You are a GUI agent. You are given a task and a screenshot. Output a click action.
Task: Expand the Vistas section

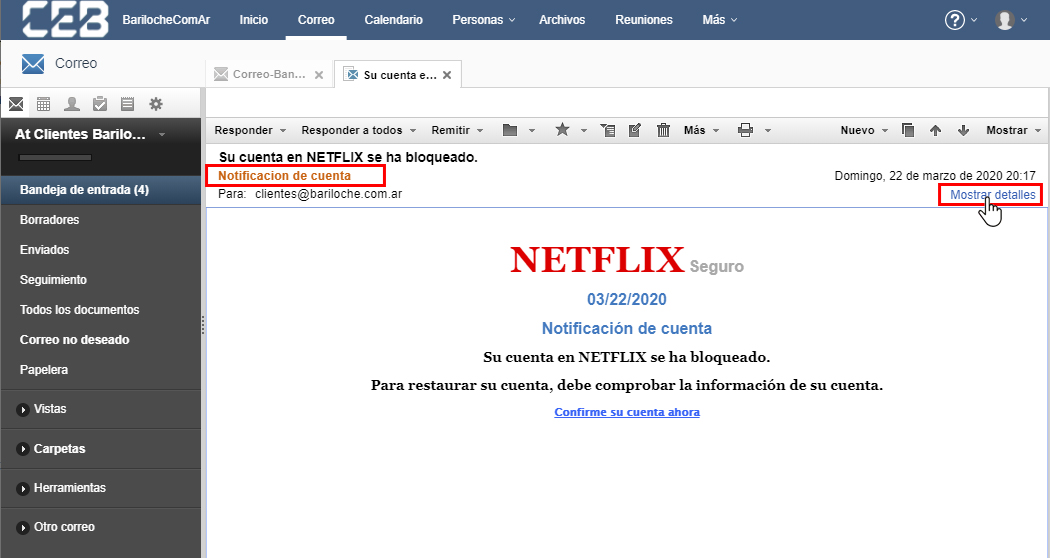click(23, 409)
